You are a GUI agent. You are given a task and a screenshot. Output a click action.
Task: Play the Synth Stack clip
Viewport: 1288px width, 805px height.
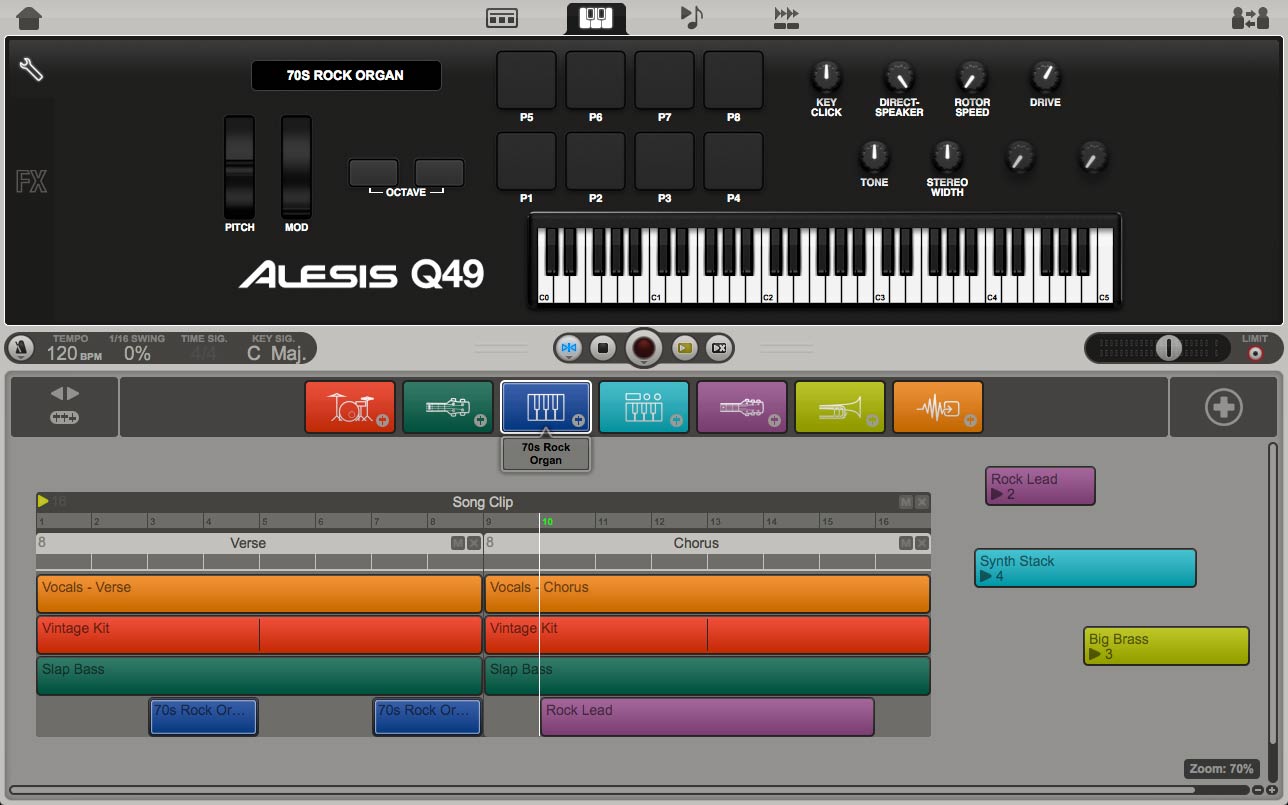point(987,576)
